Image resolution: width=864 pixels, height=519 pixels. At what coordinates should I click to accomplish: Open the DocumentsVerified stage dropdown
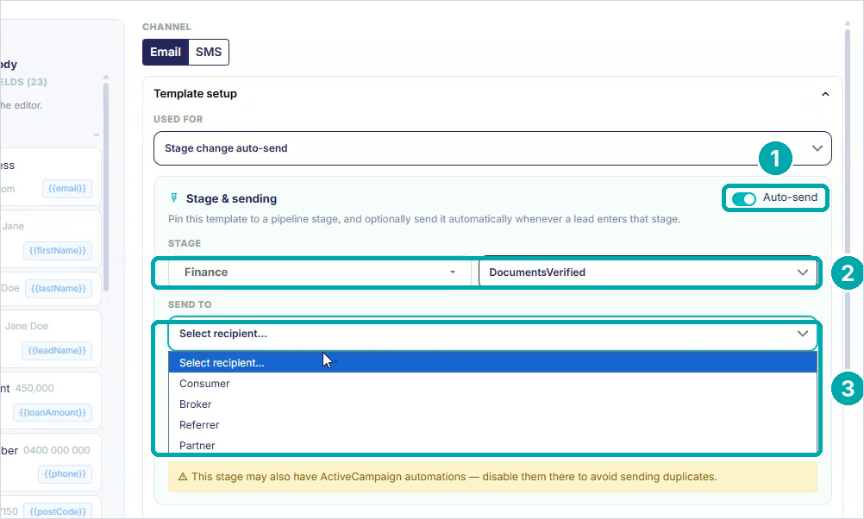(647, 272)
